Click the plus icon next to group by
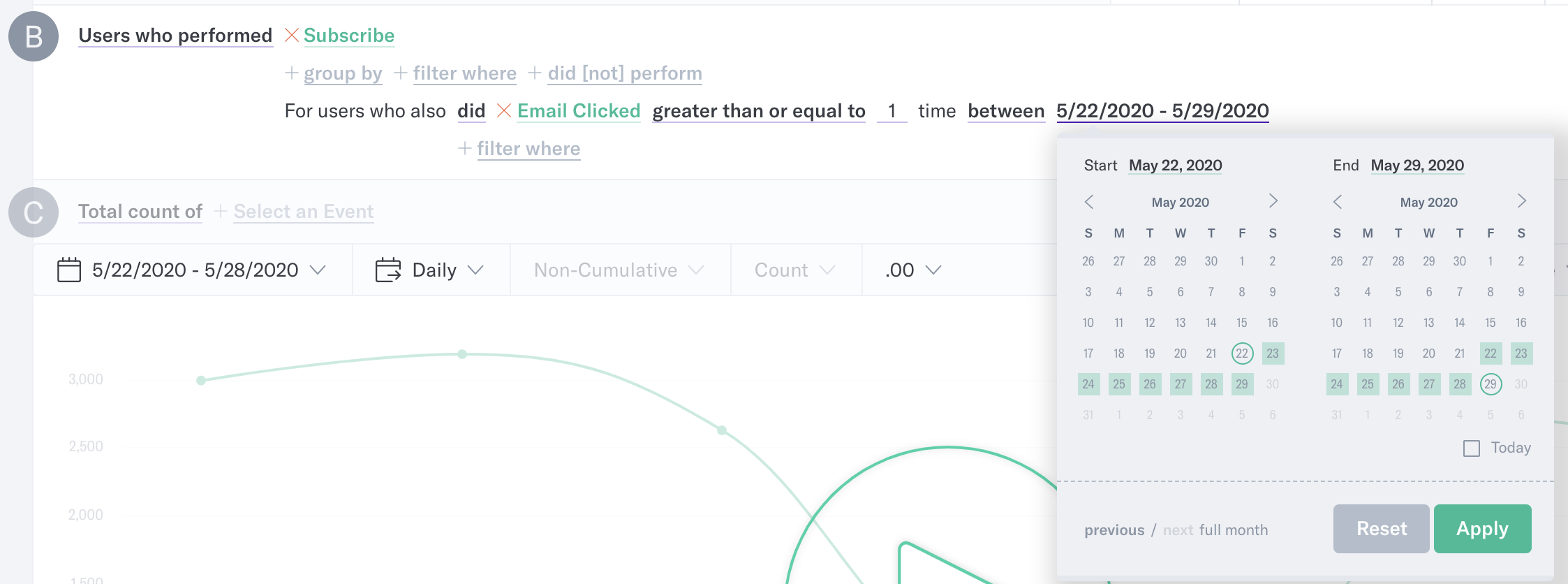The image size is (1568, 584). pos(292,73)
